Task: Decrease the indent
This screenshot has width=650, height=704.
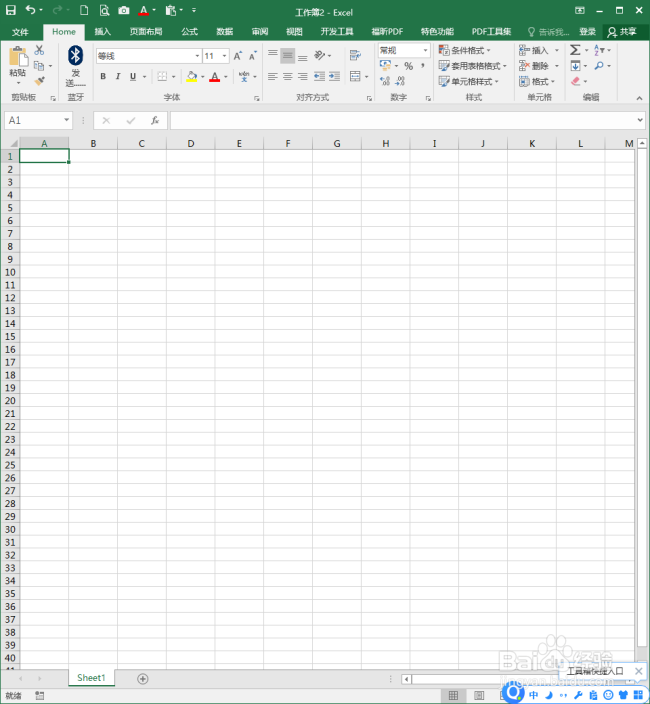Action: tap(319, 76)
